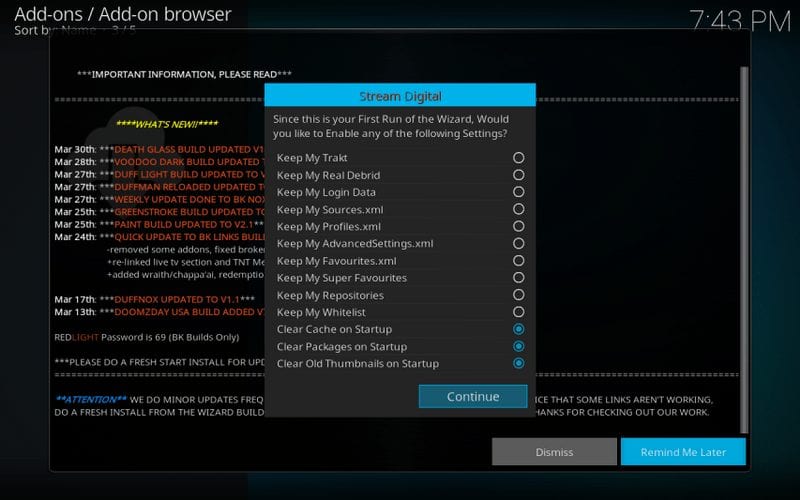Click the Continue button in Stream Digital dialog
This screenshot has height=500, width=800.
[x=473, y=396]
